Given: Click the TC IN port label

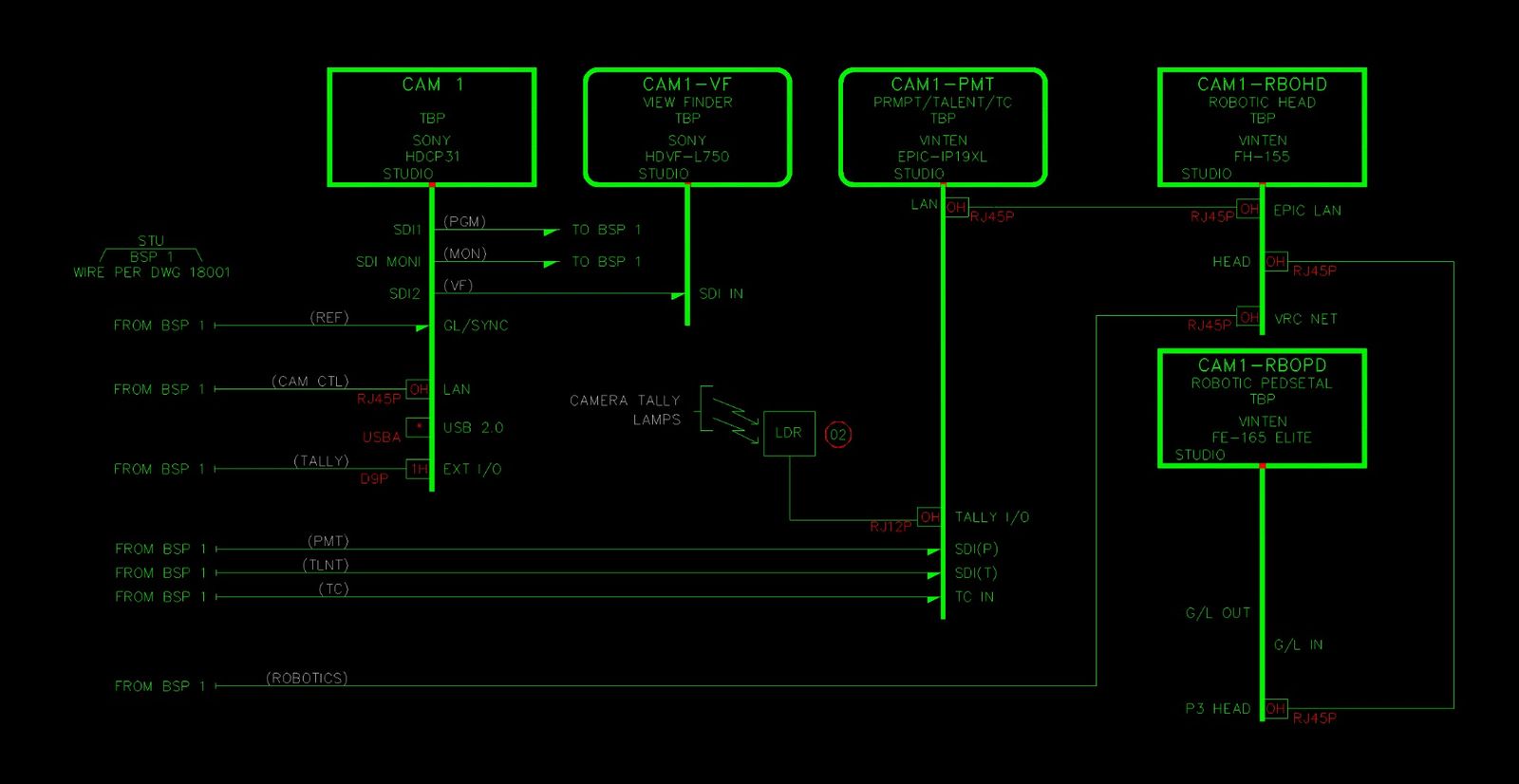Looking at the screenshot, I should coord(974,597).
